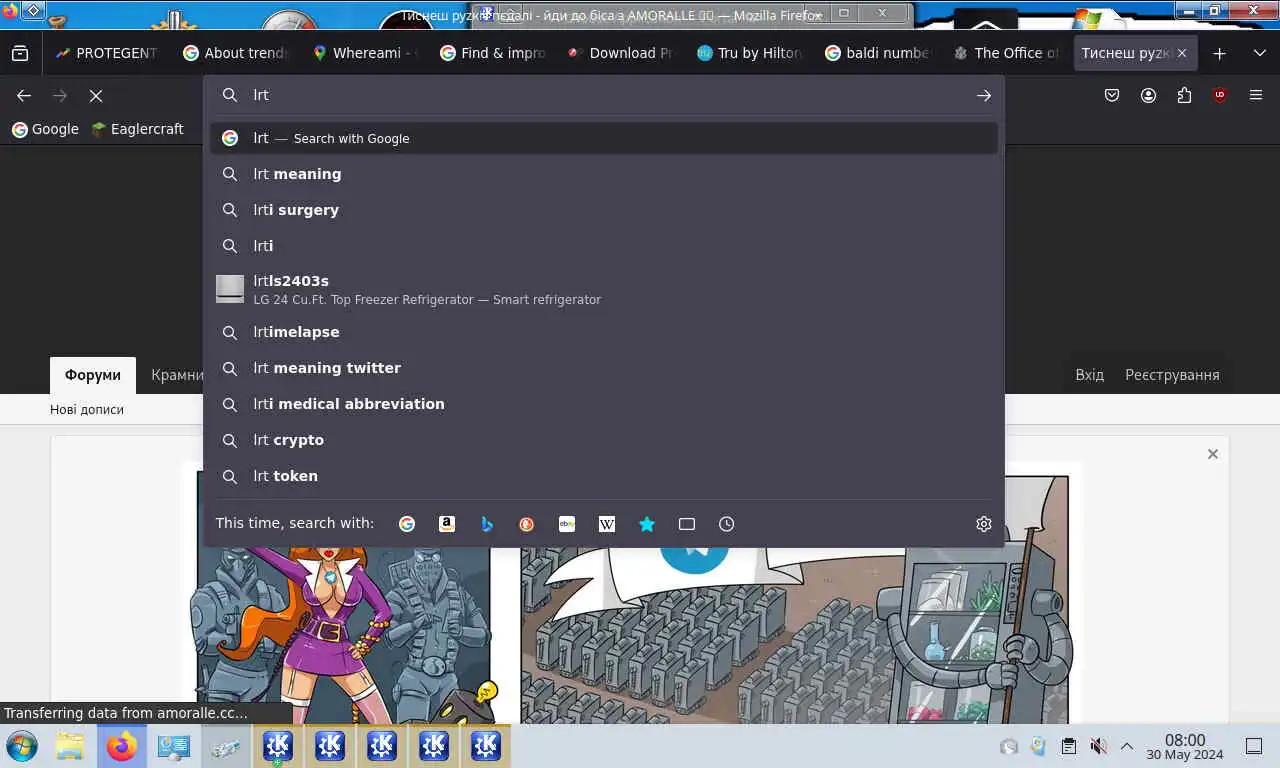The width and height of the screenshot is (1280, 768).
Task: Choose the 'lrt meaning twitter' suggestion
Action: click(604, 368)
